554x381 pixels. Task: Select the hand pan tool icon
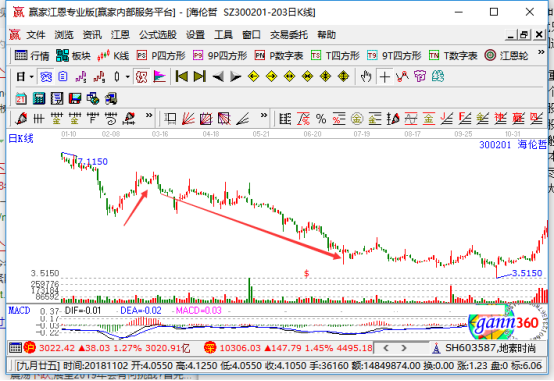(366, 76)
